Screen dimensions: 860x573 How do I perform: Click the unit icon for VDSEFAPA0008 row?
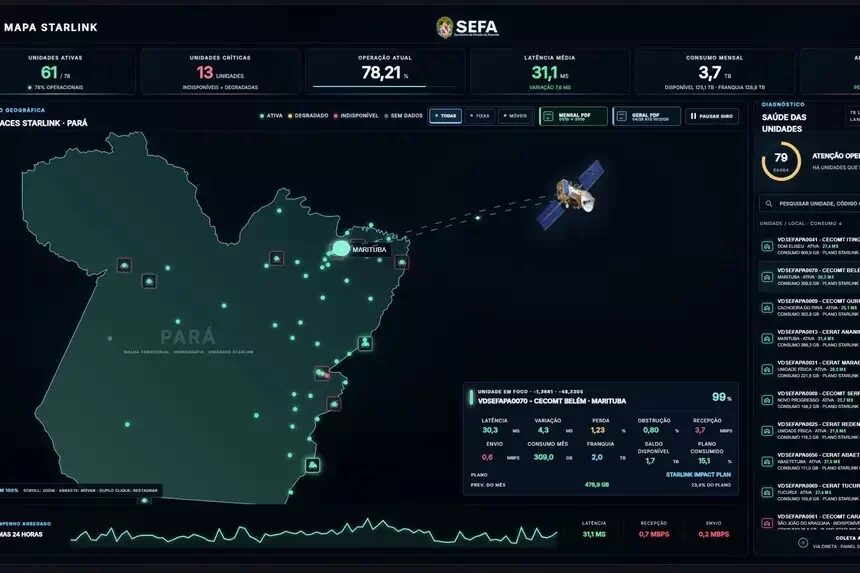coord(767,400)
